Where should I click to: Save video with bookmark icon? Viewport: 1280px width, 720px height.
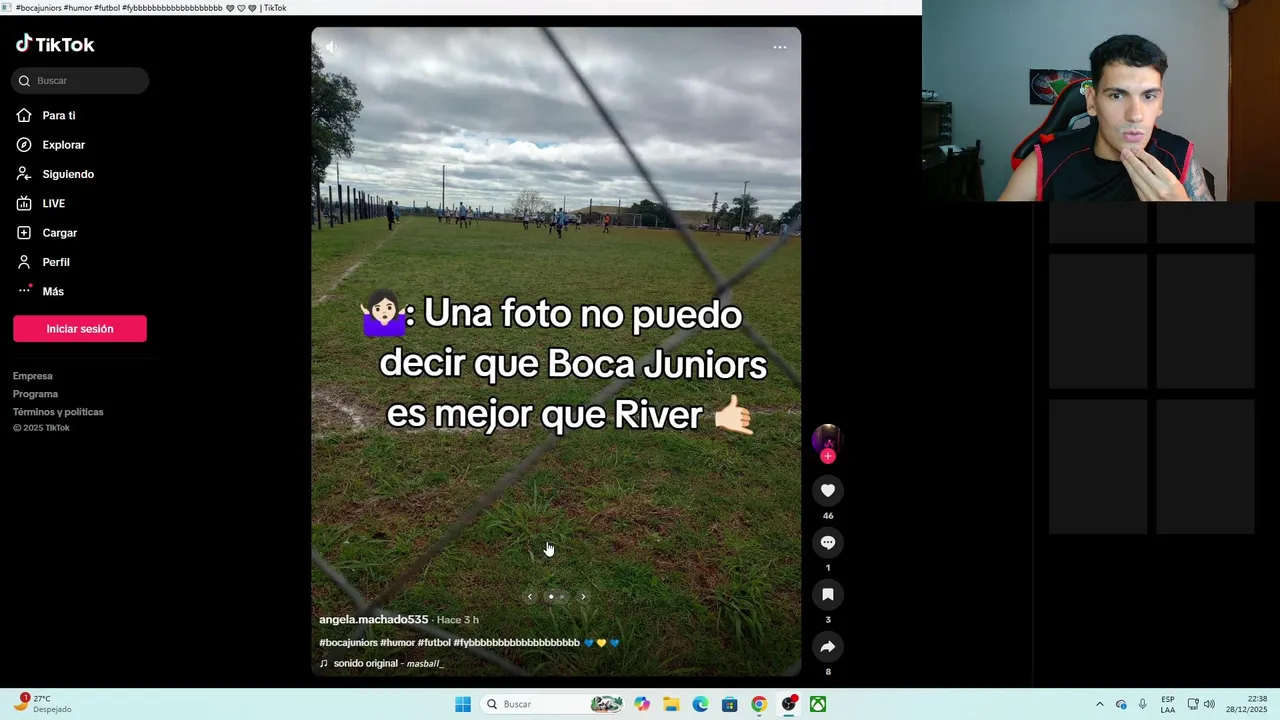tap(828, 595)
